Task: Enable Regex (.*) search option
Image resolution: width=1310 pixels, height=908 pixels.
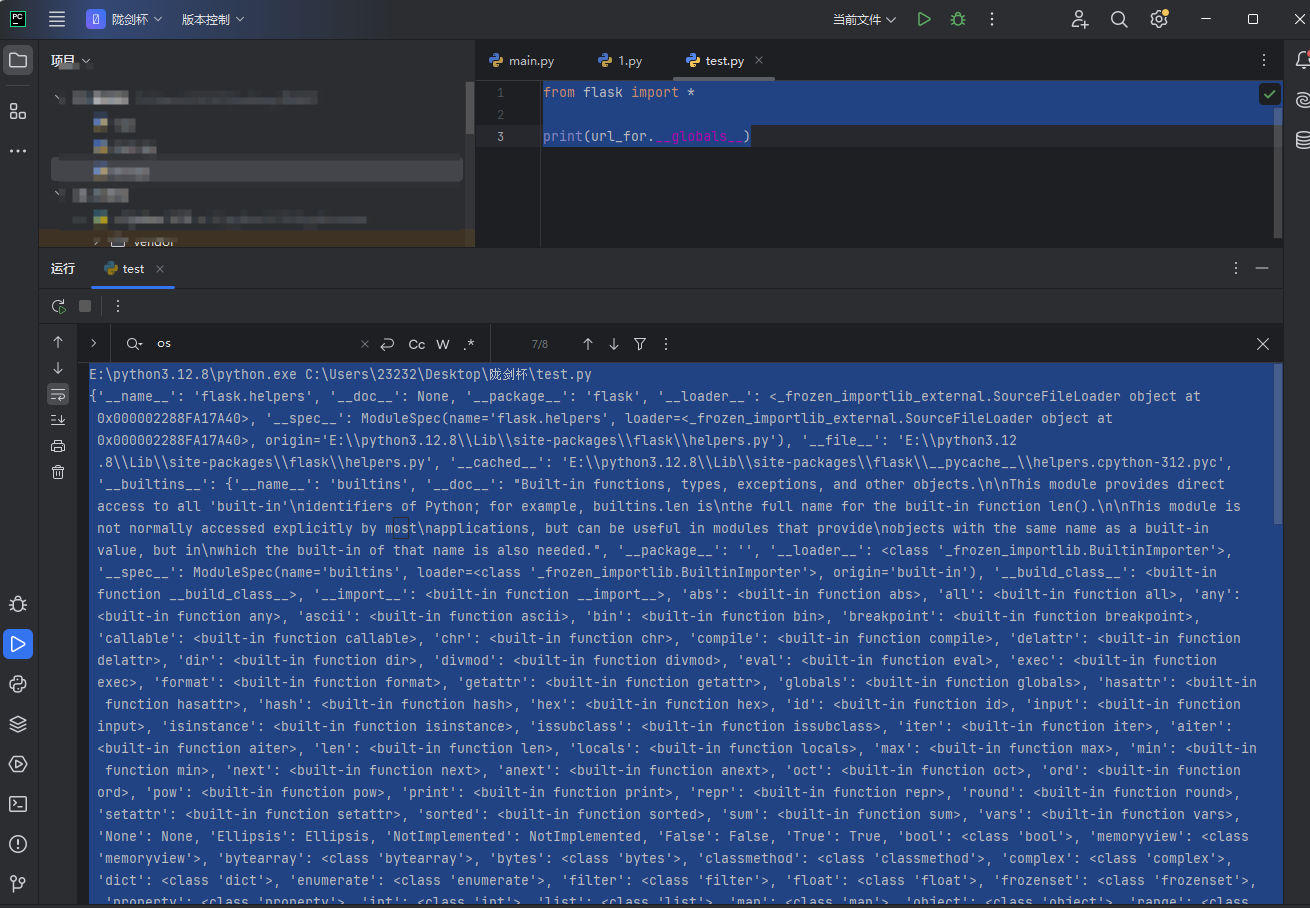Action: pyautogui.click(x=469, y=344)
